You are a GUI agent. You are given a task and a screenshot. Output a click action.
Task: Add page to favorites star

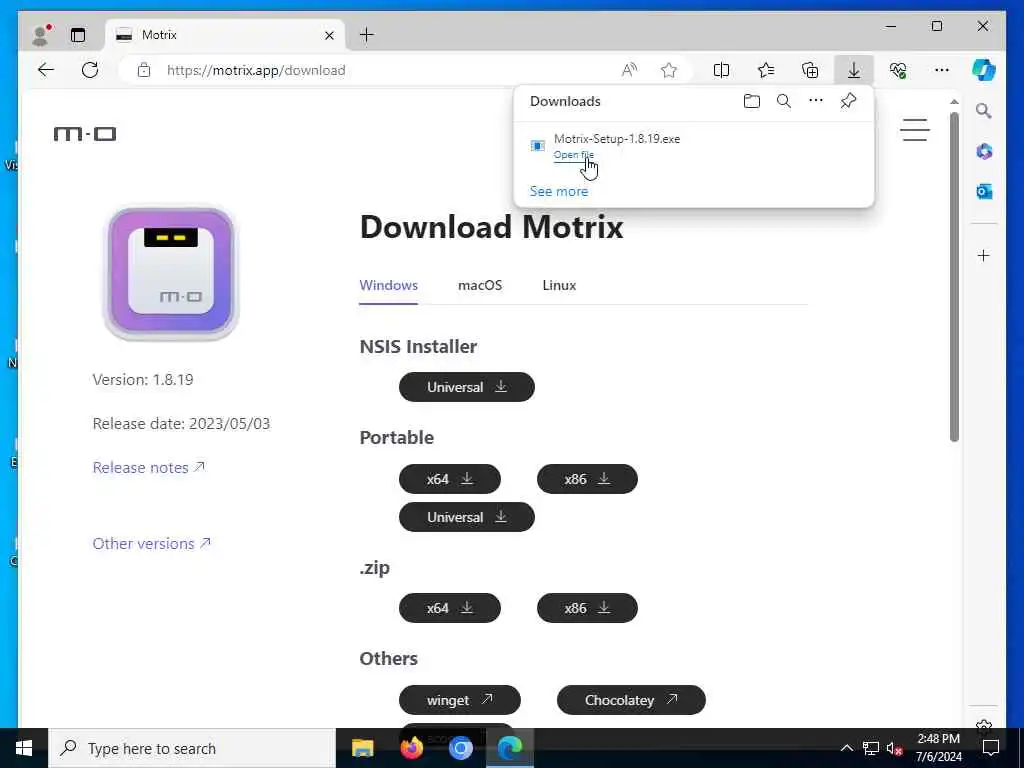pos(669,70)
